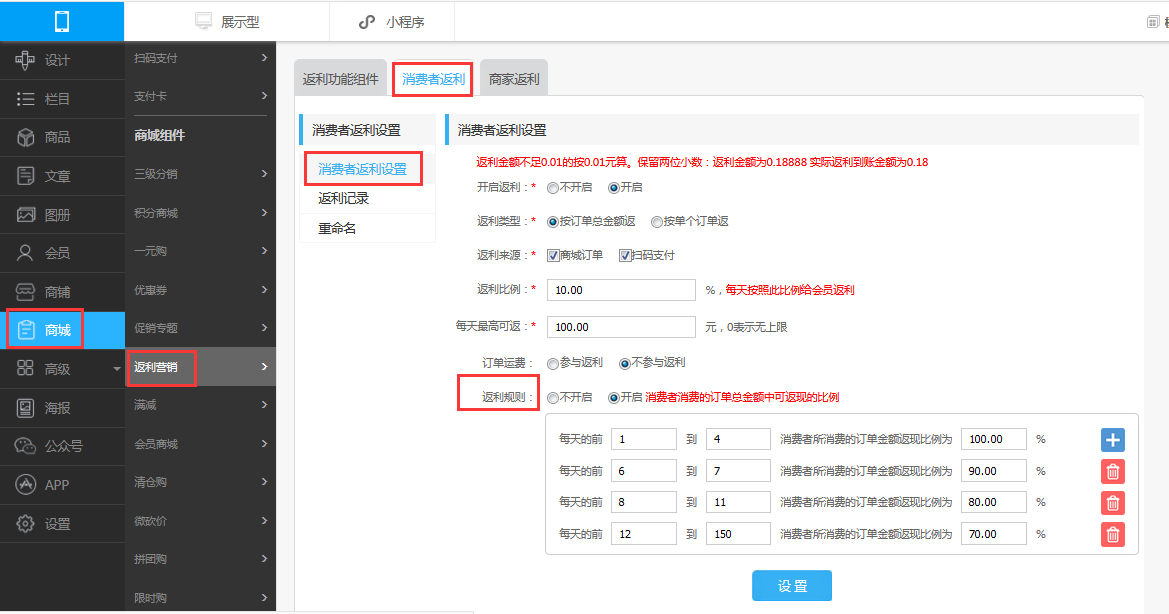Add a rule row with blue plus icon
Screen dimensions: 1169x614
1112,440
